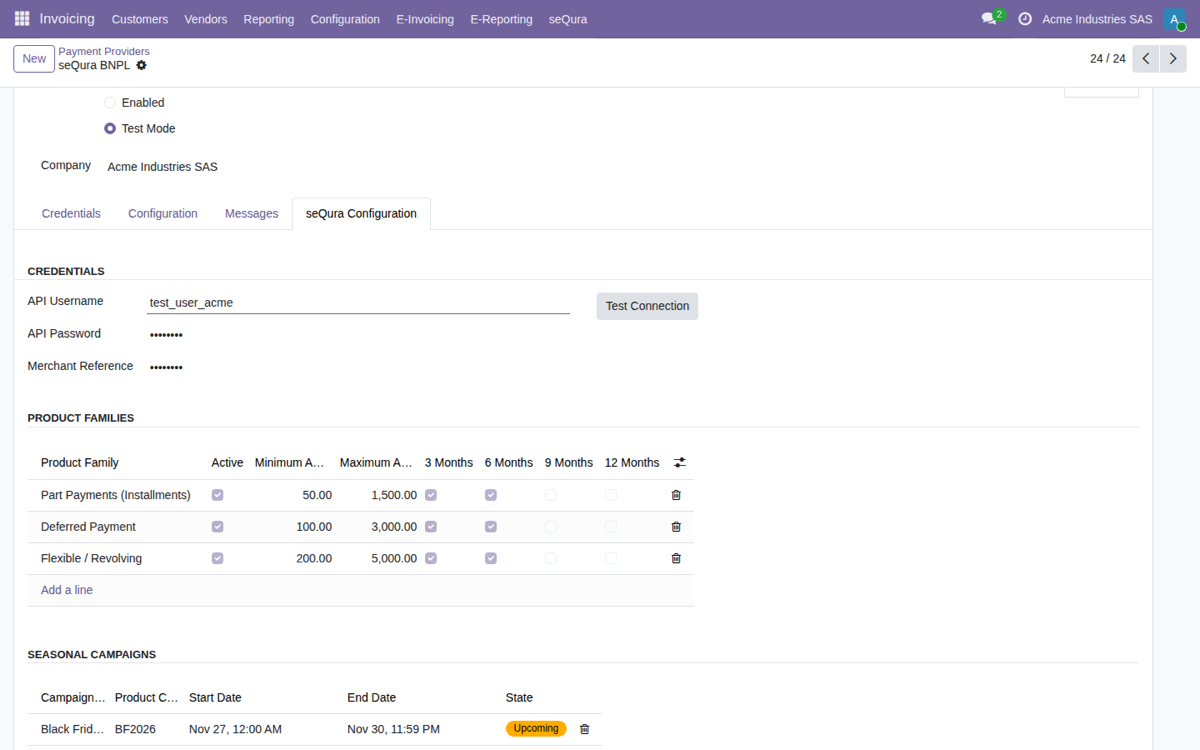Image resolution: width=1200 pixels, height=750 pixels.
Task: Edit the 50.00 minimum amount cell
Action: (292, 495)
